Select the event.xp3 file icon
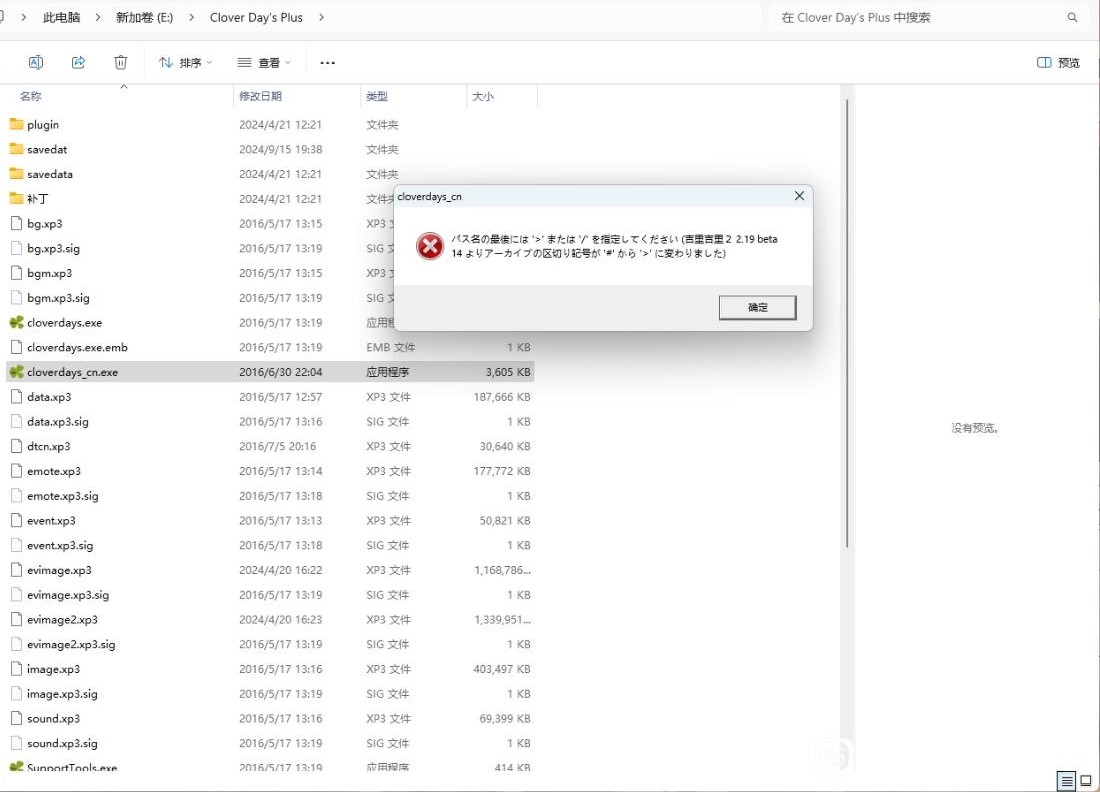Image resolution: width=1100 pixels, height=792 pixels. point(16,521)
